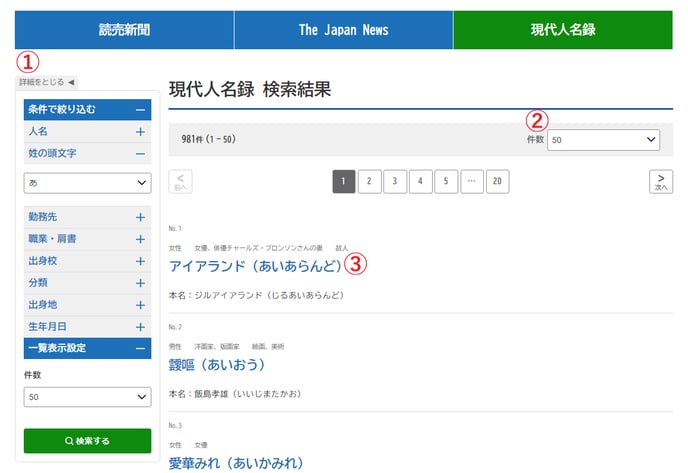Expand the 勤務先 filter section
Image resolution: width=688 pixels, height=473 pixels.
tap(140, 217)
